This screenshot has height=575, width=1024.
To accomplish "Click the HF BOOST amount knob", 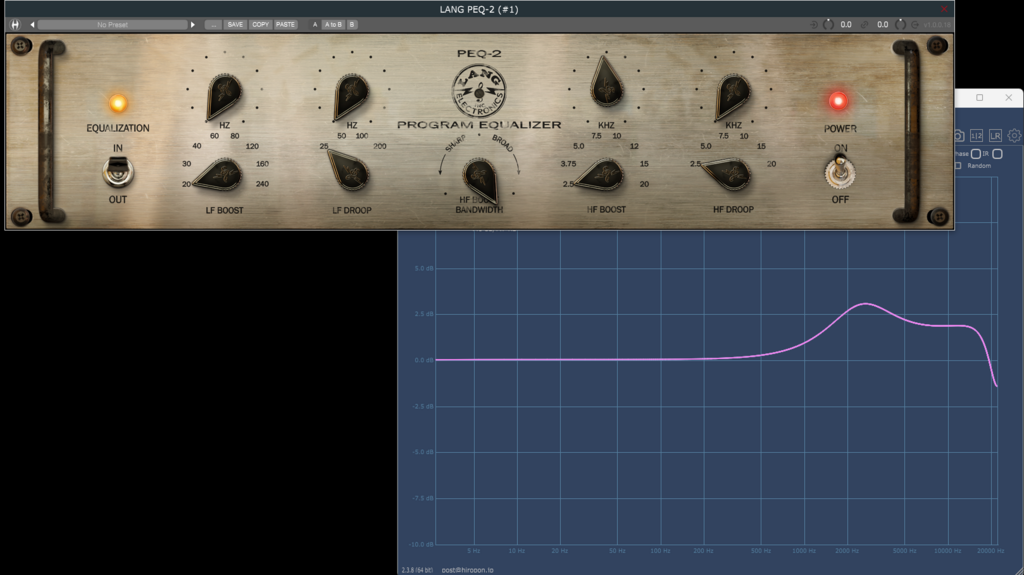I will point(601,175).
